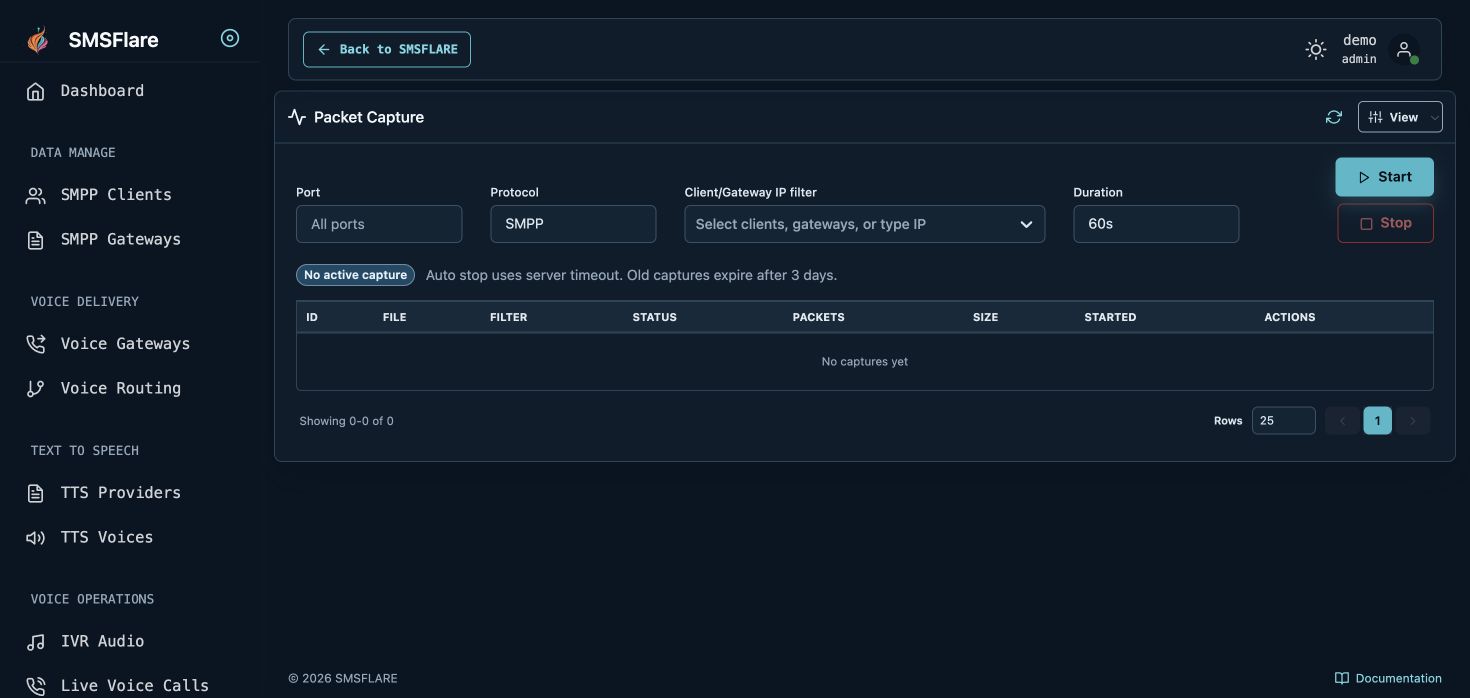The height and width of the screenshot is (698, 1470).
Task: Click the No active capture badge
Action: [x=355, y=275]
